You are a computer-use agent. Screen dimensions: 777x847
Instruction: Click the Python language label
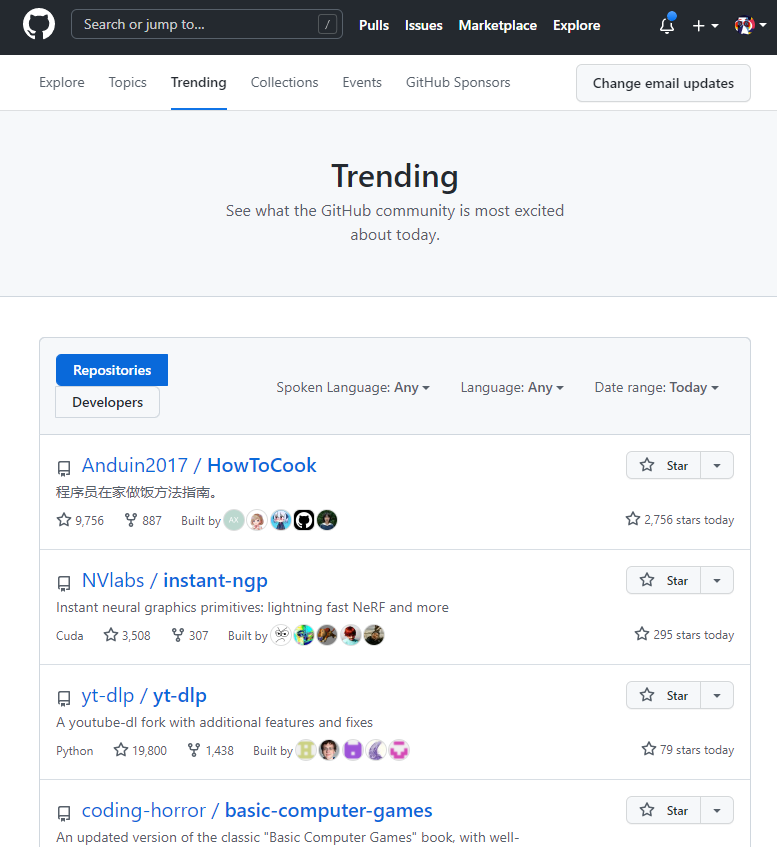pyautogui.click(x=75, y=751)
